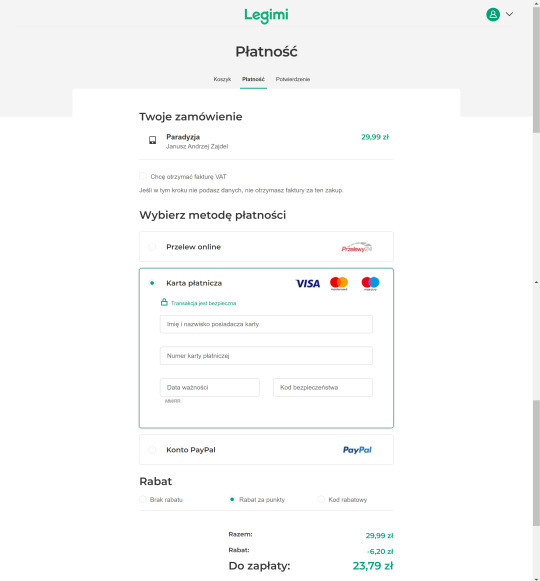Click the orange Mastercard logo
Screen dimensions: 540x581
[339, 283]
